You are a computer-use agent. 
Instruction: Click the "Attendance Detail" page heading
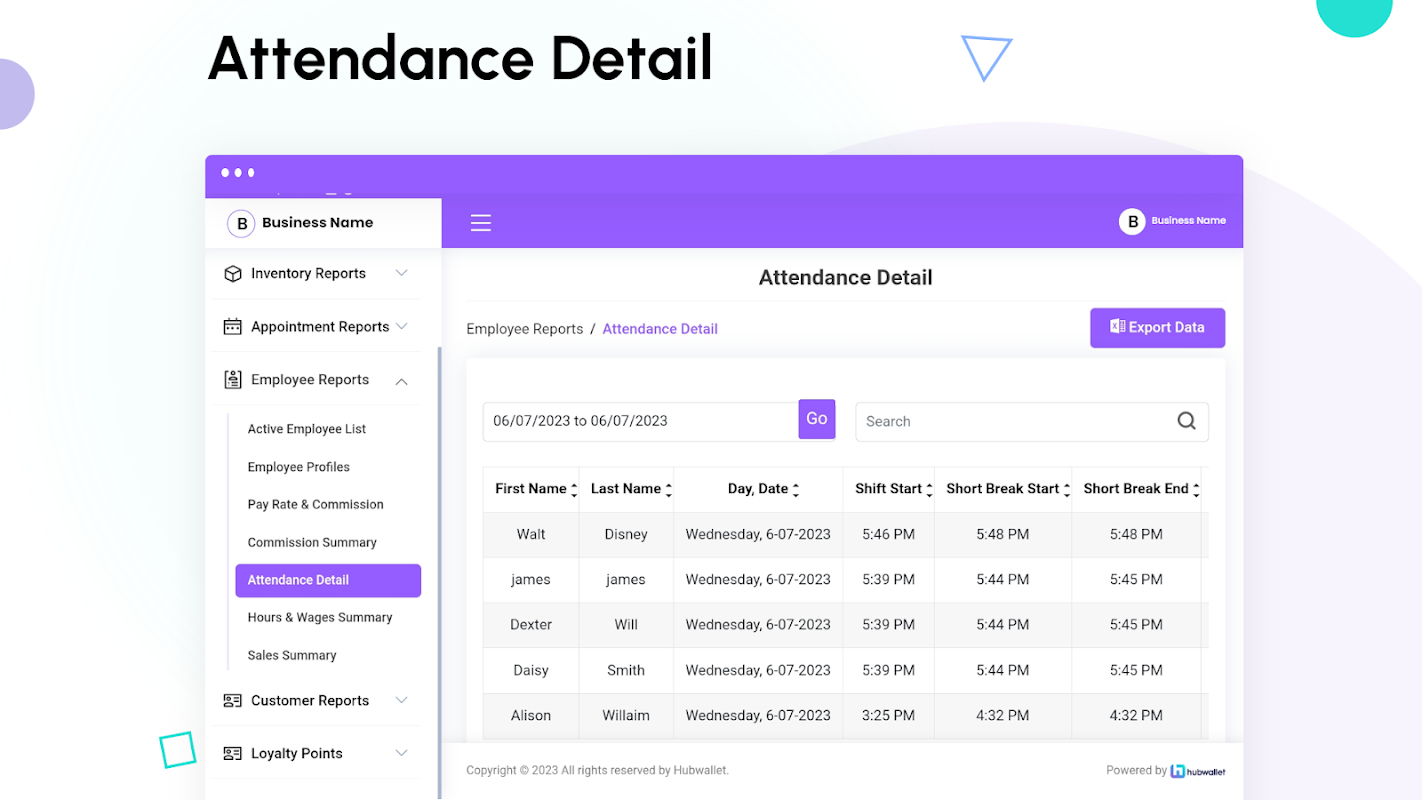pyautogui.click(x=846, y=278)
